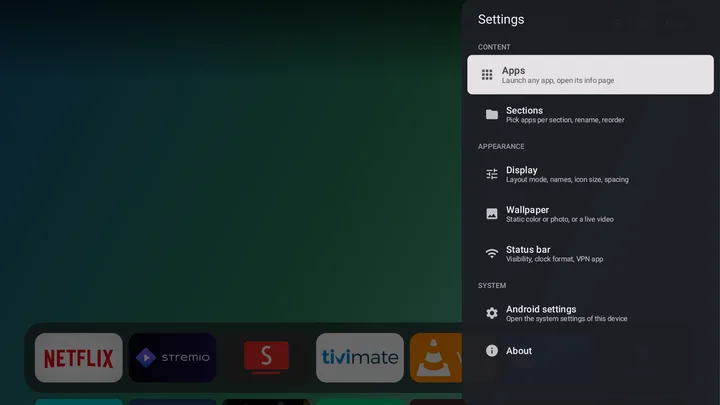720x405 pixels.
Task: Click the Sections folder icon
Action: click(x=492, y=114)
